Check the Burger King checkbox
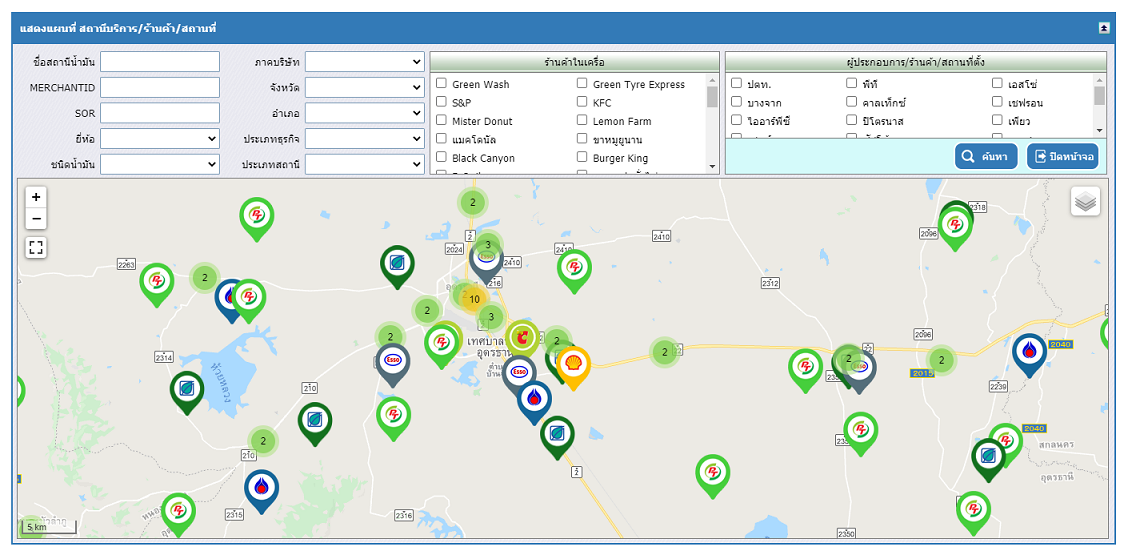Viewport: 1124px width, 555px height. (582, 157)
